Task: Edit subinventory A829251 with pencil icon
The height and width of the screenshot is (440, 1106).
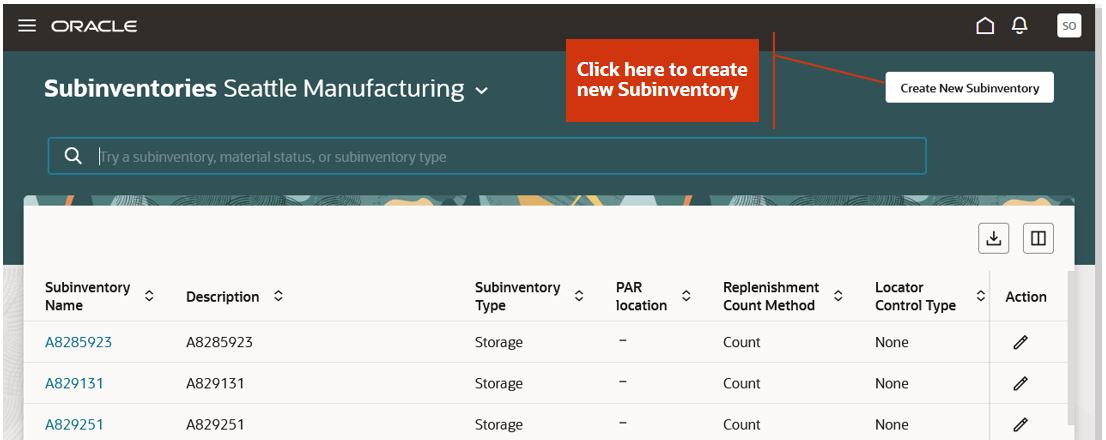Action: (x=1020, y=424)
